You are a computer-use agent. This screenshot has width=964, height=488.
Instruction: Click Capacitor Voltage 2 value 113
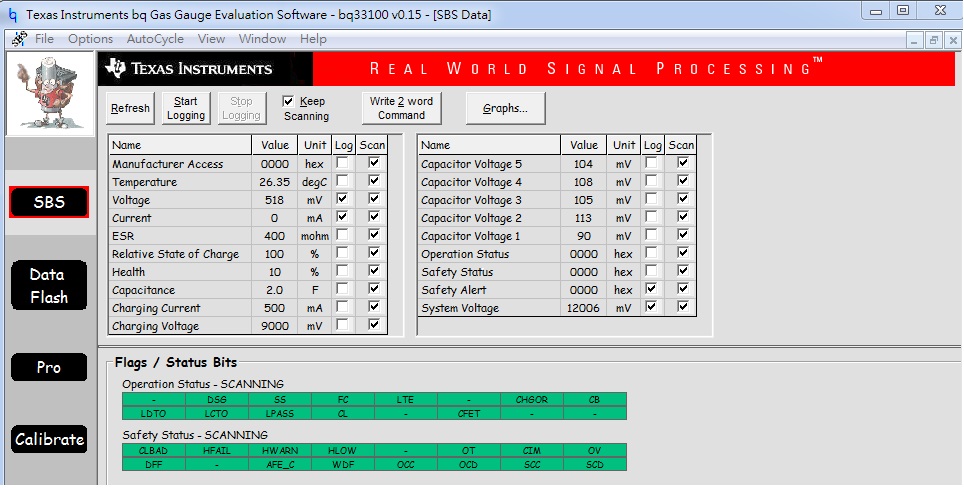pos(583,218)
